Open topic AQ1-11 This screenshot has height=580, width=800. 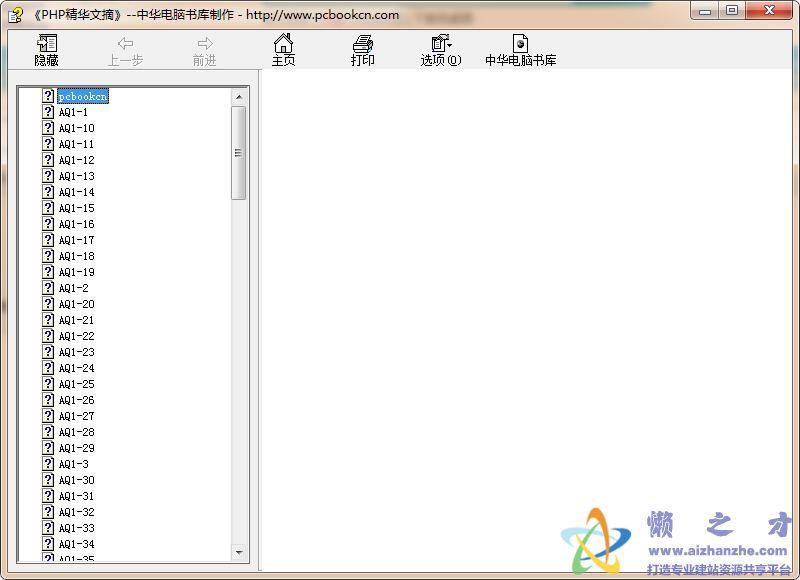tap(77, 144)
